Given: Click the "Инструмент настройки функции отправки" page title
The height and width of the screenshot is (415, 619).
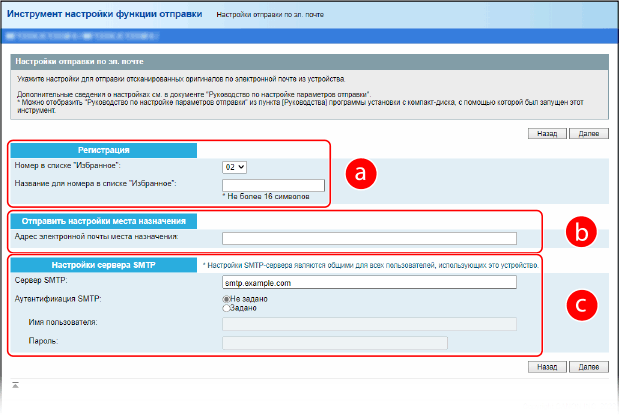Looking at the screenshot, I should tap(105, 15).
